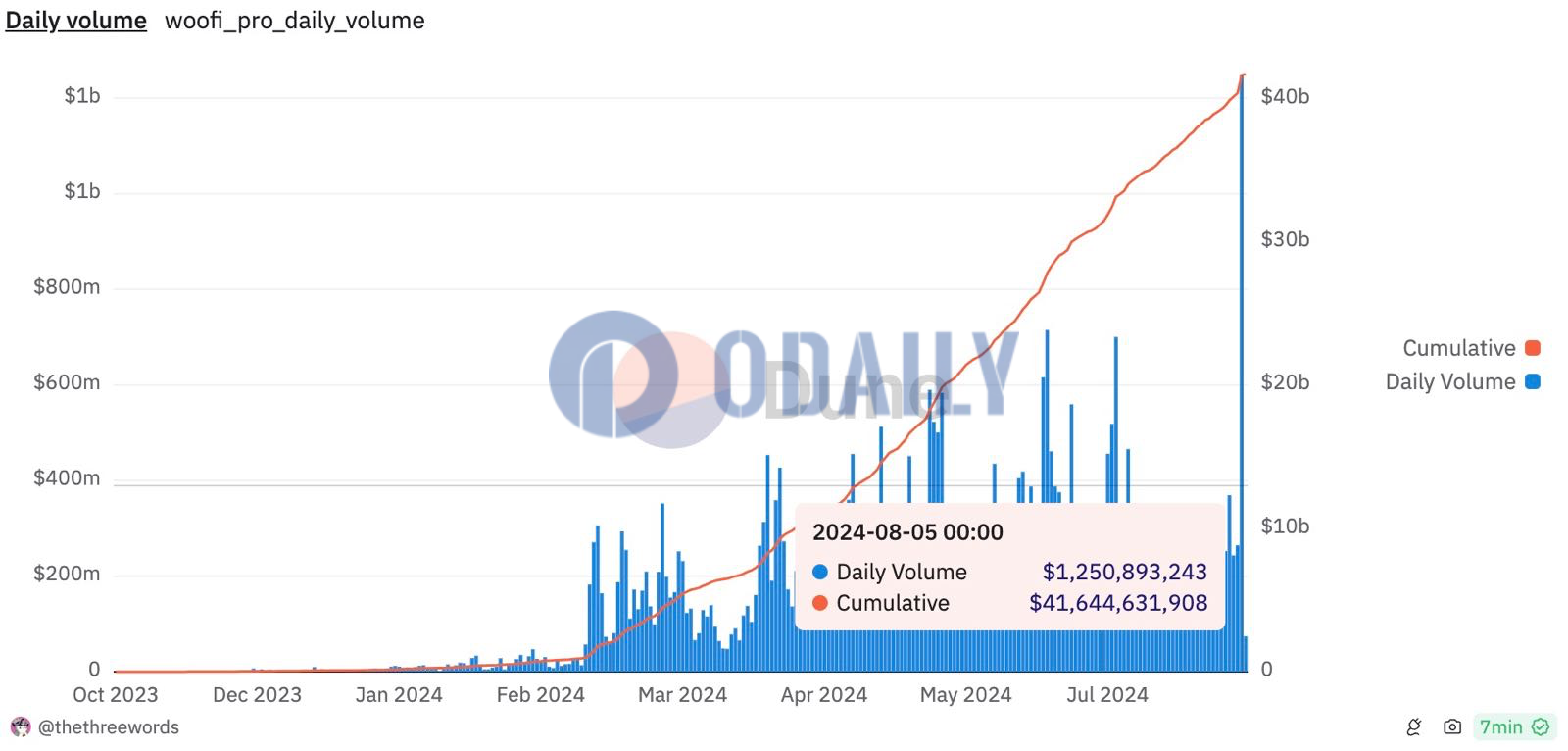1568x751 pixels.
Task: Click the $40b right axis label
Action: tap(1285, 96)
